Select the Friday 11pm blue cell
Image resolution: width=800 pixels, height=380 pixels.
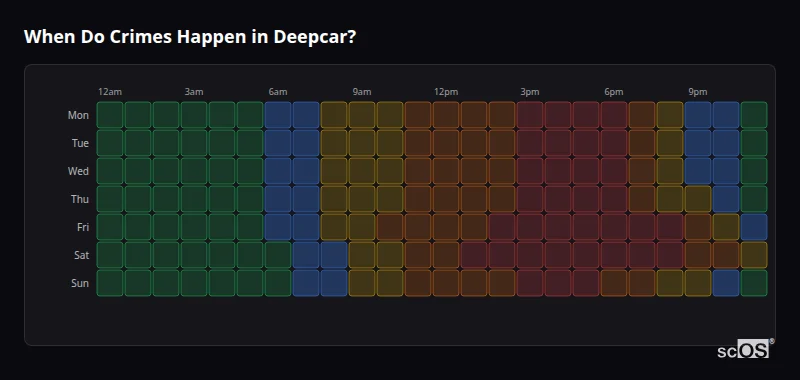pyautogui.click(x=754, y=227)
